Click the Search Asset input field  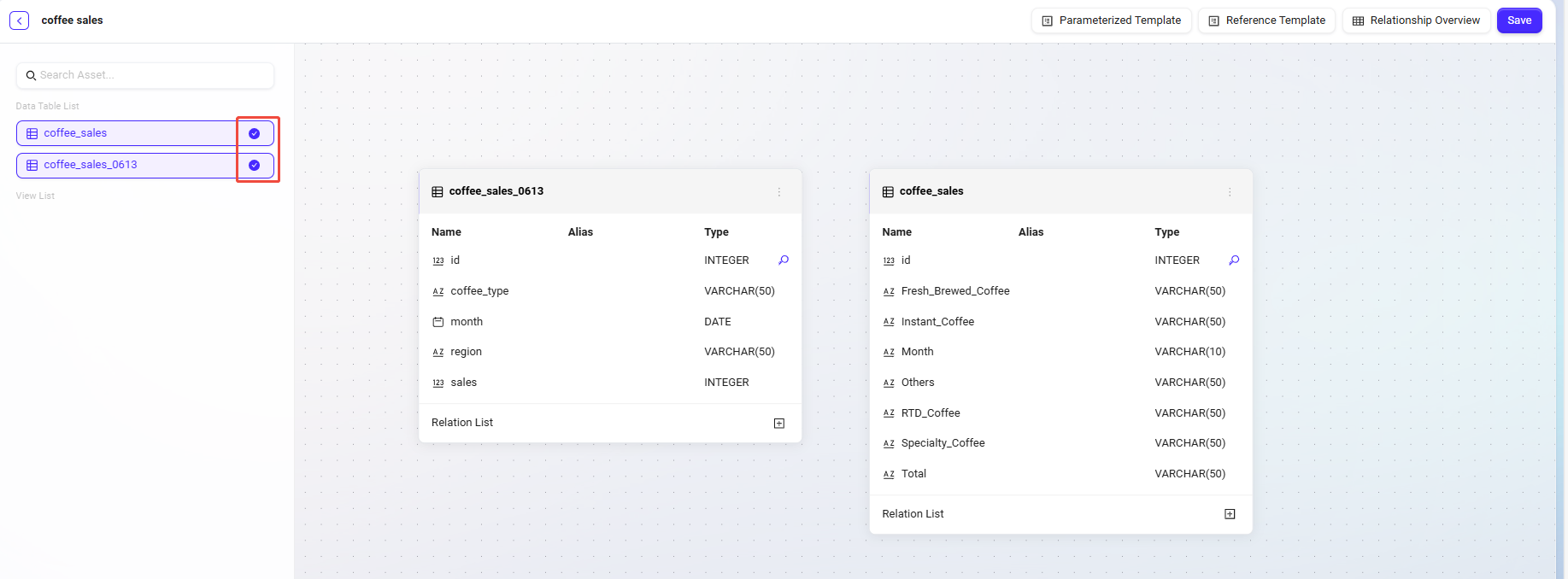145,75
